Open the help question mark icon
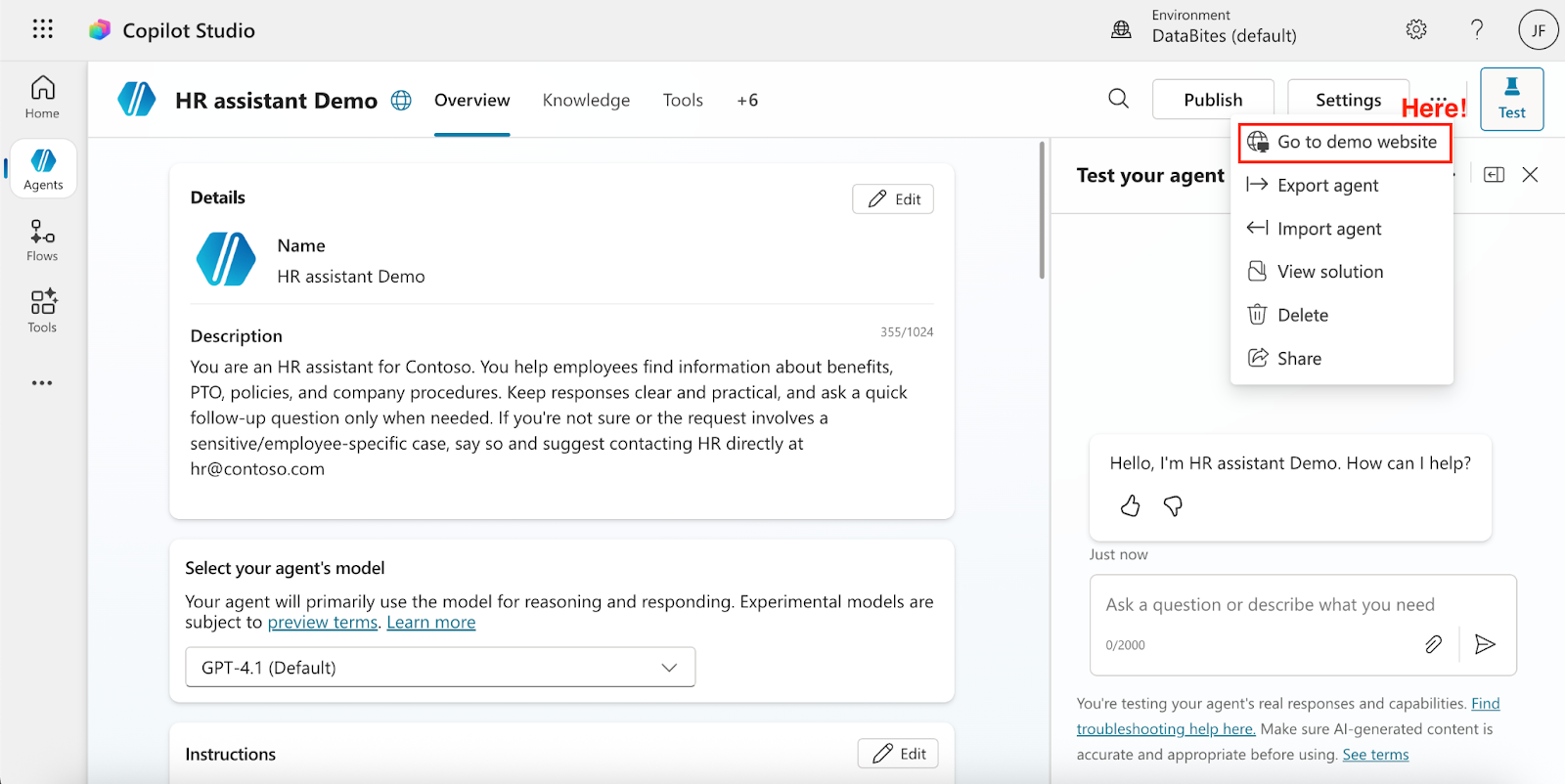The height and width of the screenshot is (784, 1565). (1477, 29)
